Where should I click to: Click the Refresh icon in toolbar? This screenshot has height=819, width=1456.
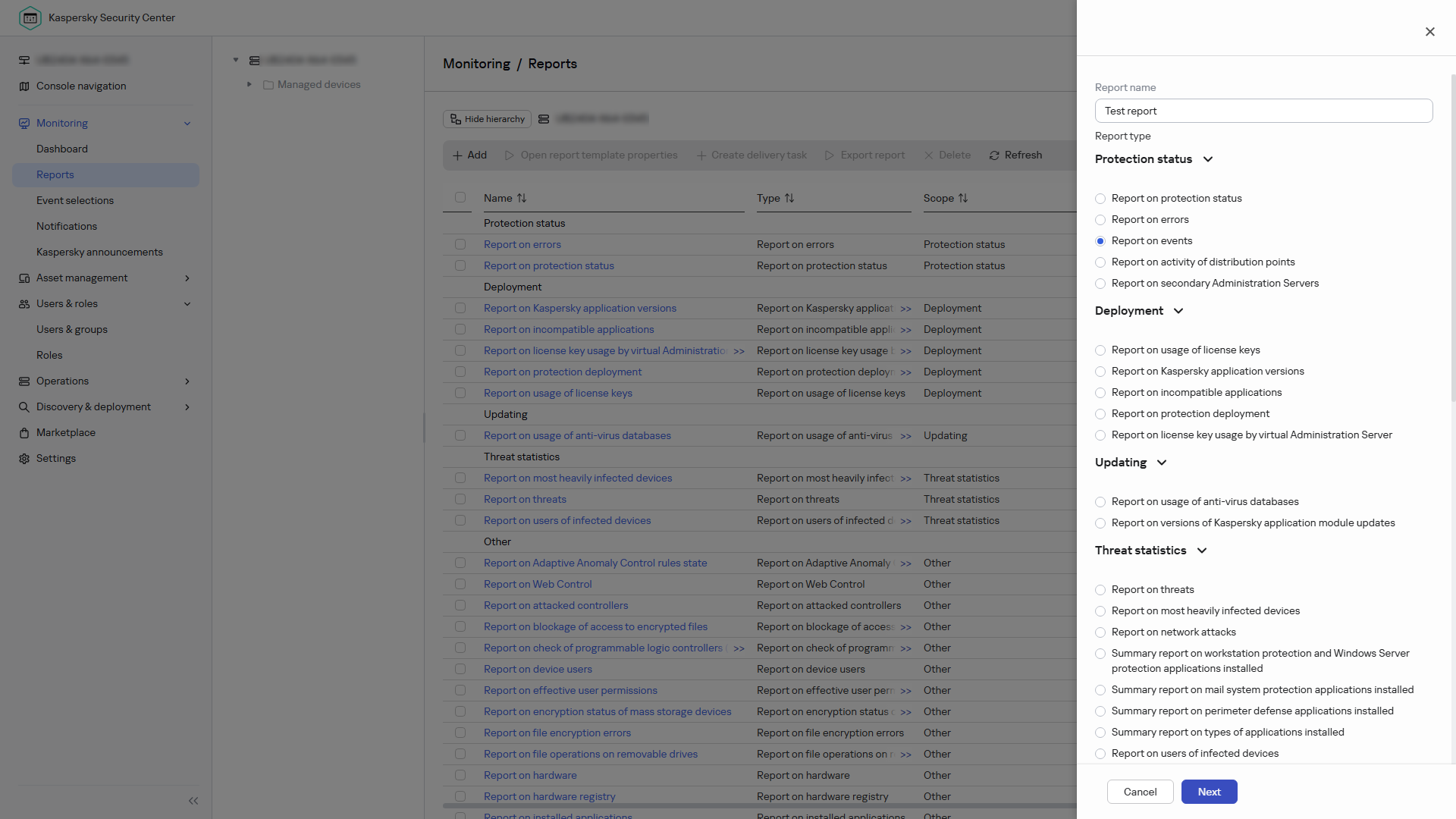pyautogui.click(x=994, y=155)
